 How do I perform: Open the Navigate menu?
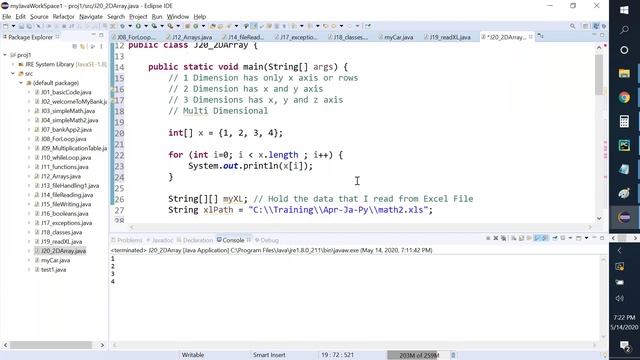click(91, 17)
